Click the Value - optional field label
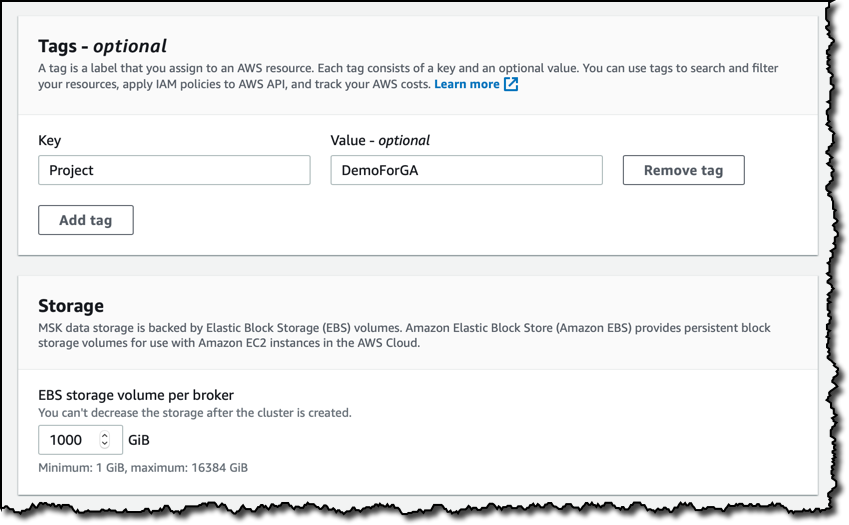The width and height of the screenshot is (849, 525). pos(380,140)
